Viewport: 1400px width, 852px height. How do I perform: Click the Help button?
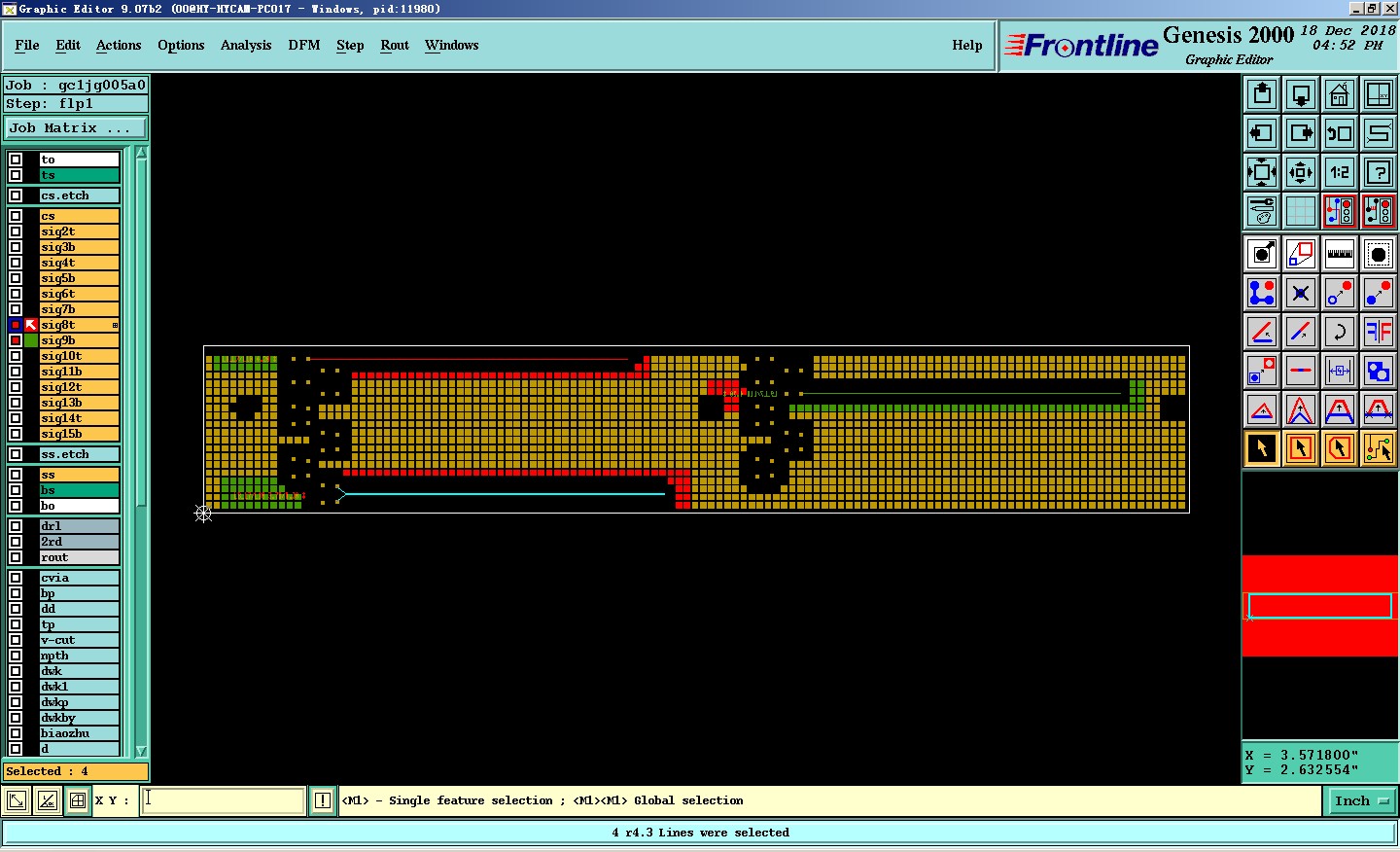[x=966, y=45]
